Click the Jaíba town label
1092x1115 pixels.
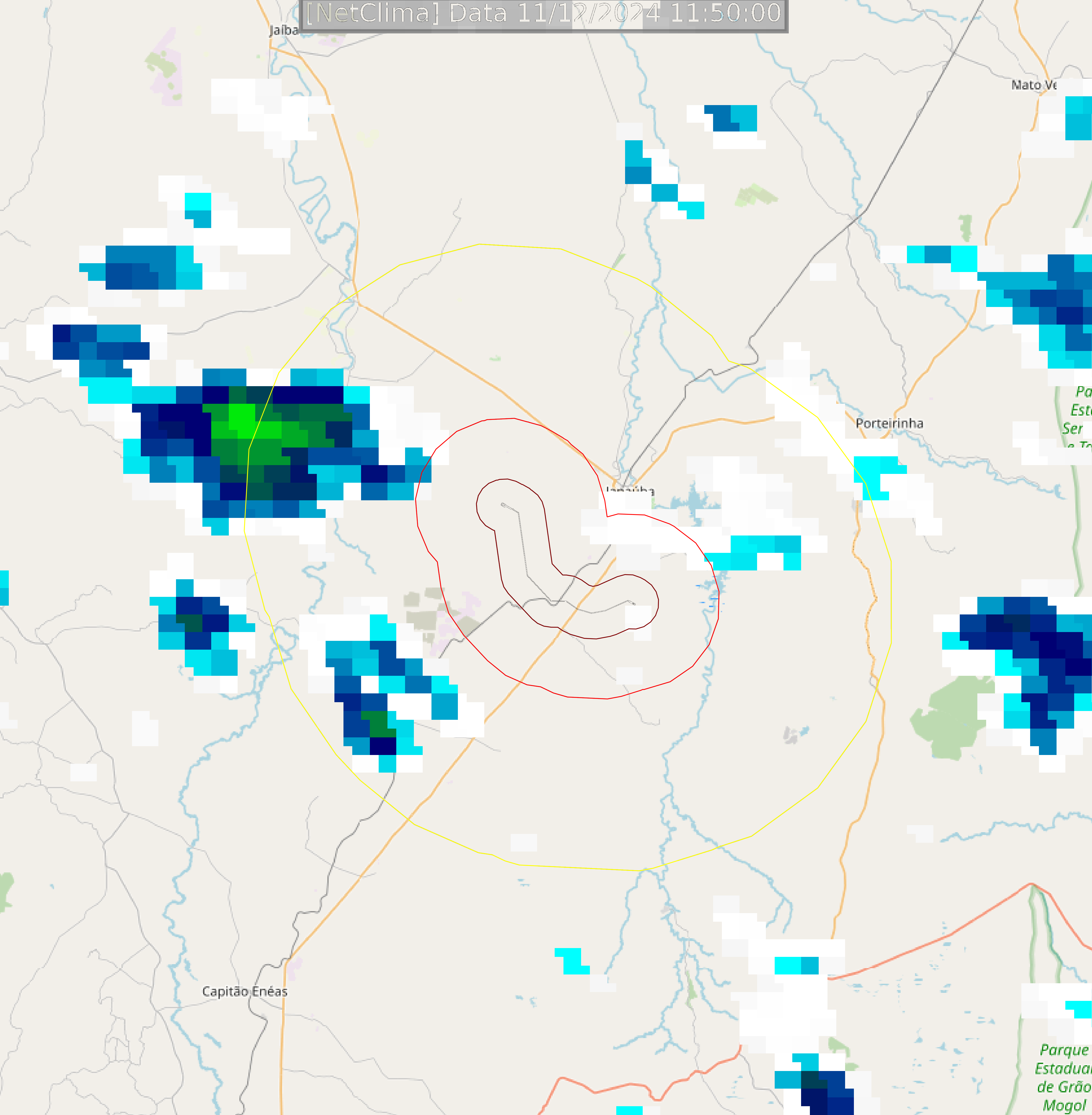pos(284,30)
